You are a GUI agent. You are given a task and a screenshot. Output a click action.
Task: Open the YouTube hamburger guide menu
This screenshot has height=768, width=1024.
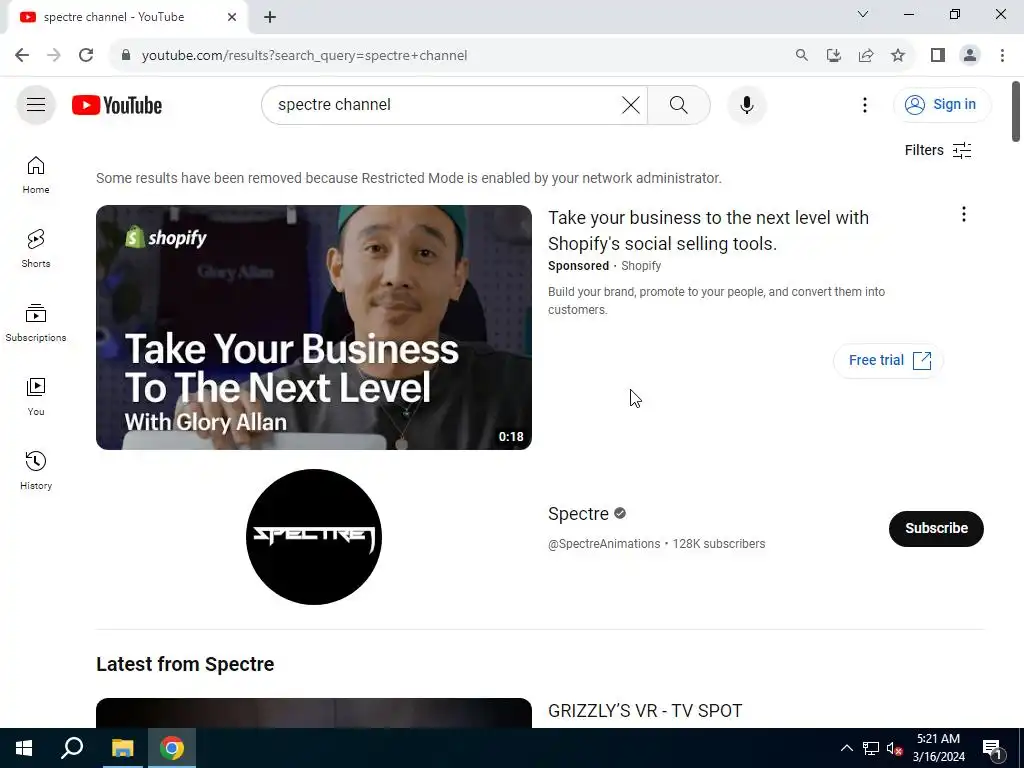coord(36,104)
